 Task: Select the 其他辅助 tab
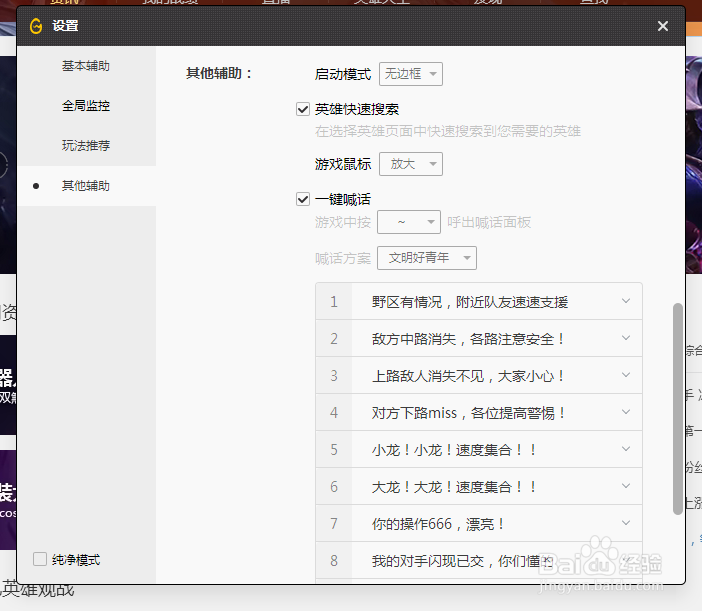click(x=86, y=186)
